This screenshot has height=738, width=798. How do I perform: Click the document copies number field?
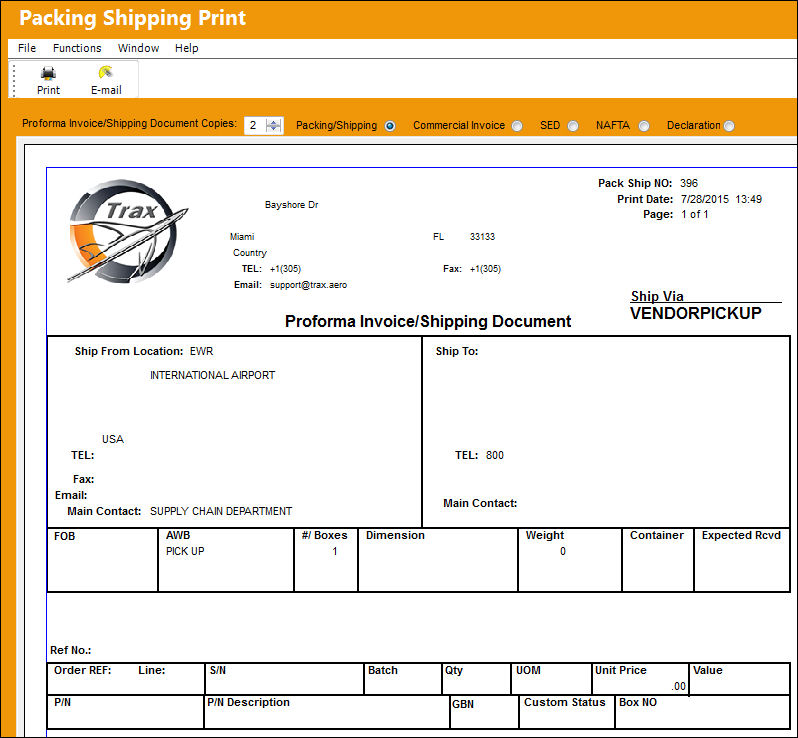(x=255, y=125)
